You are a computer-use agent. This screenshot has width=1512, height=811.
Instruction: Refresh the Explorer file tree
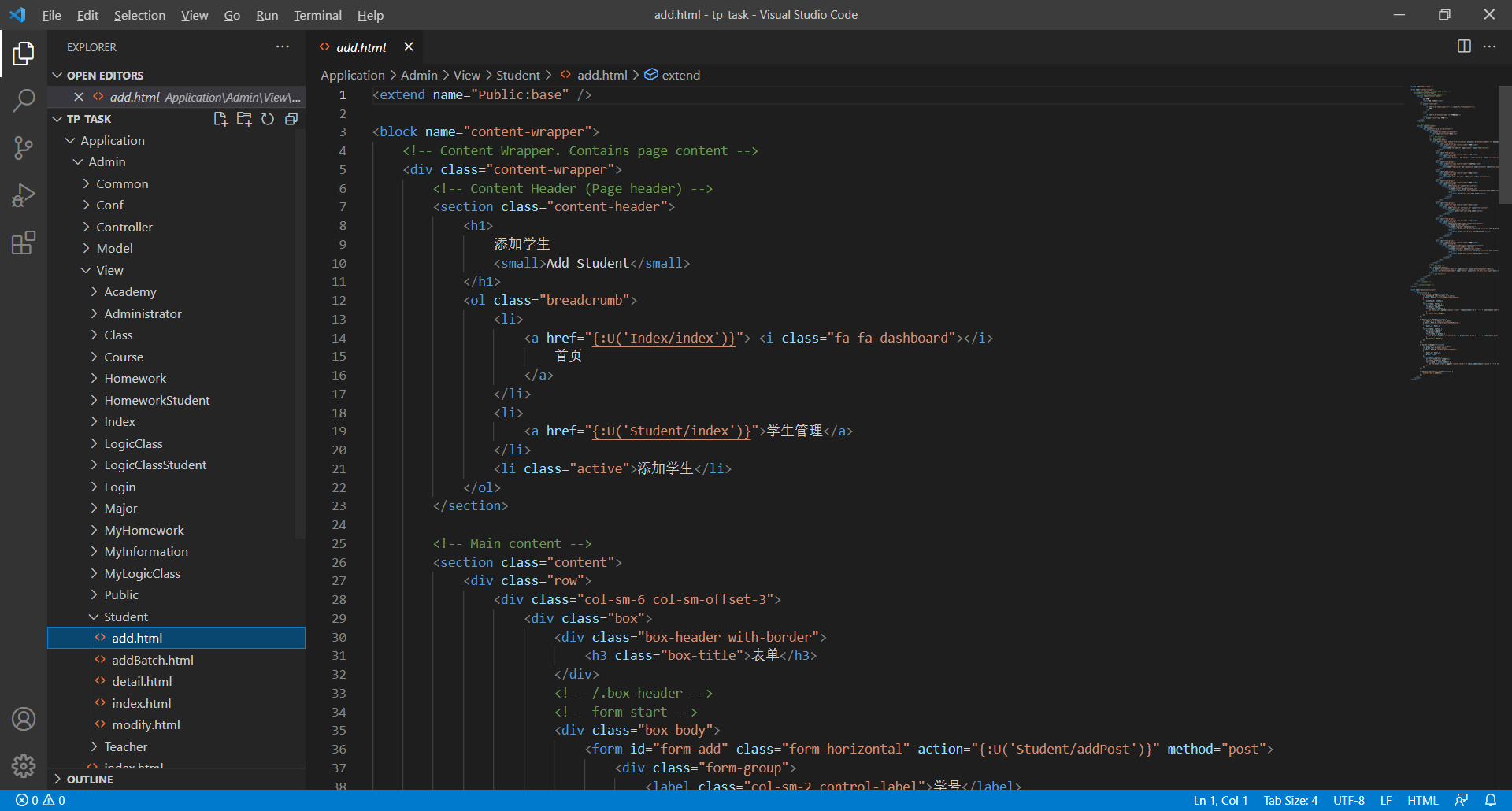(x=268, y=119)
